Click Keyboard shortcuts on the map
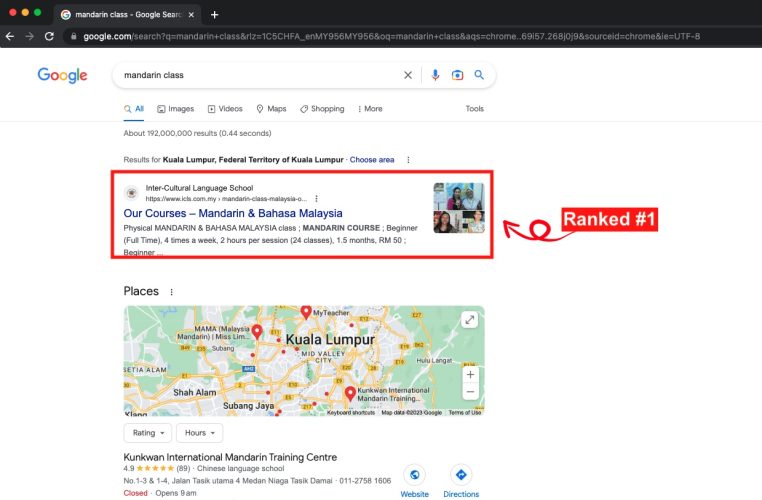Screen dimensions: 762x500 pyautogui.click(x=351, y=413)
